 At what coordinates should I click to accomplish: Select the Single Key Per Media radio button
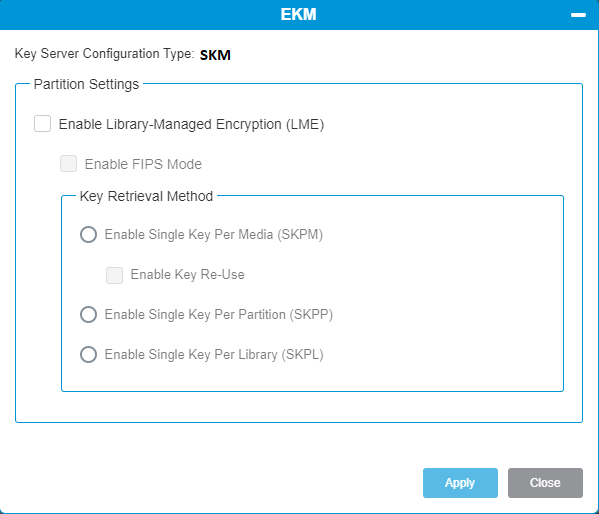click(x=88, y=234)
